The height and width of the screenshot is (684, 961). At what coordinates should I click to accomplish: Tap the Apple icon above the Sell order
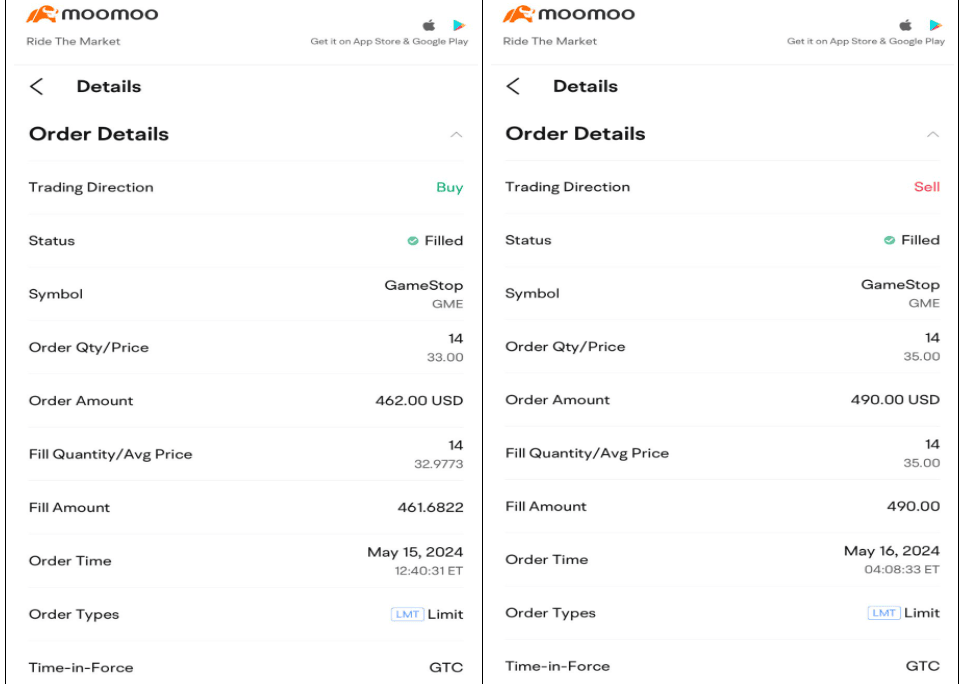[x=906, y=25]
